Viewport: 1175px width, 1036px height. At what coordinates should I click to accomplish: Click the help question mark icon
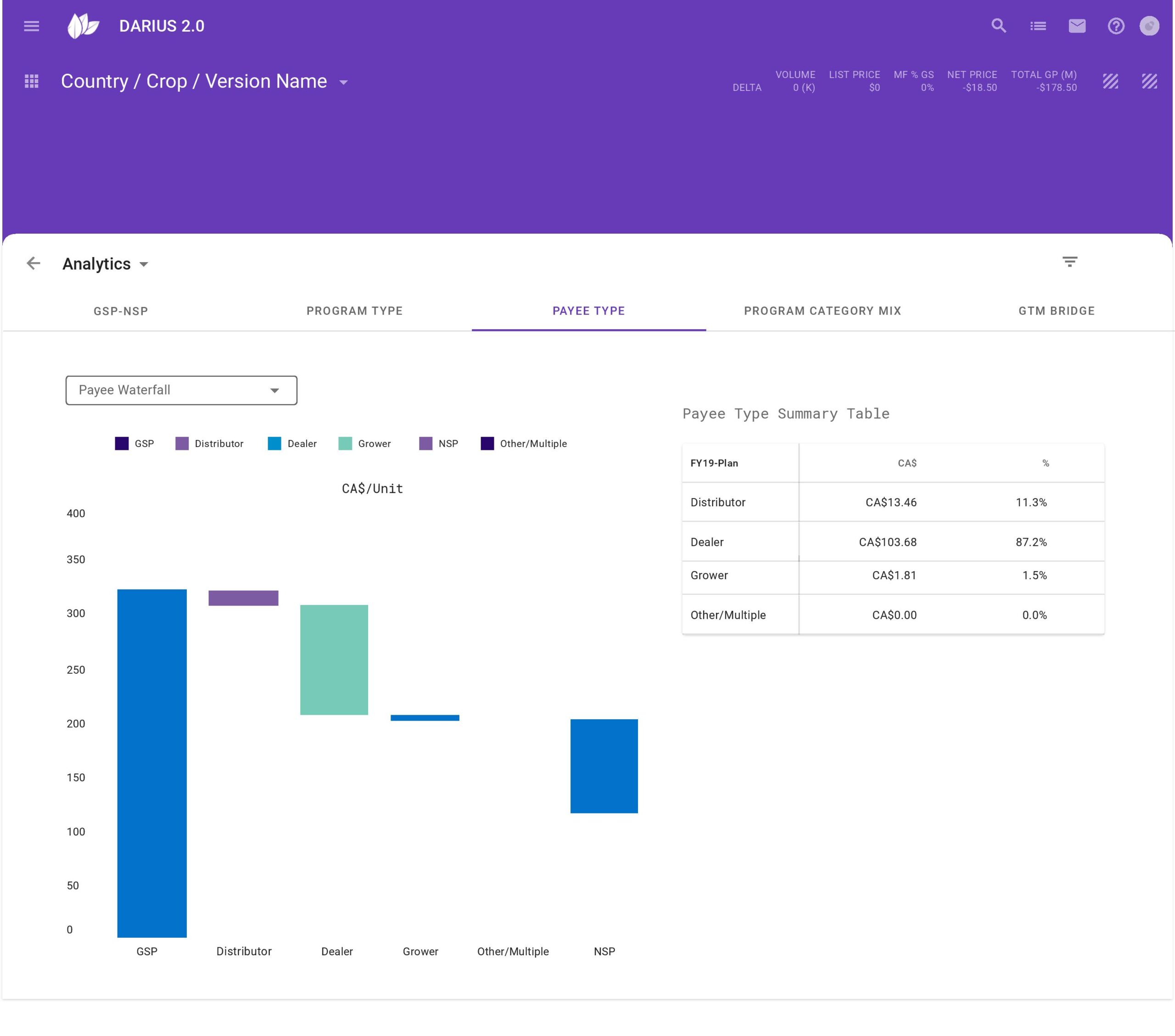tap(1115, 26)
